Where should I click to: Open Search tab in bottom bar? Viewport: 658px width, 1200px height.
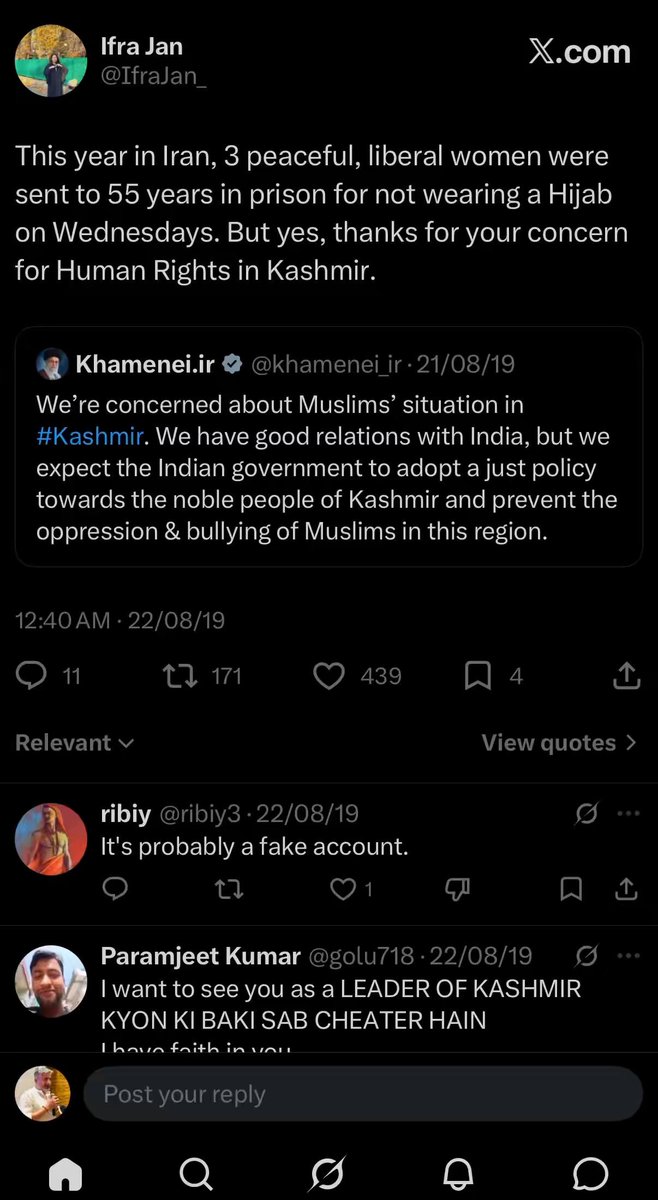(196, 1172)
